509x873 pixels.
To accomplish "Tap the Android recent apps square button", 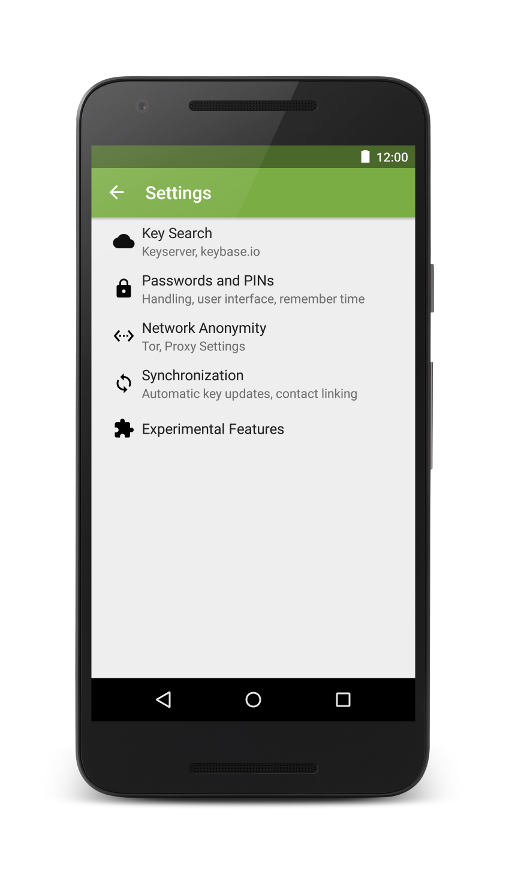I will 343,699.
